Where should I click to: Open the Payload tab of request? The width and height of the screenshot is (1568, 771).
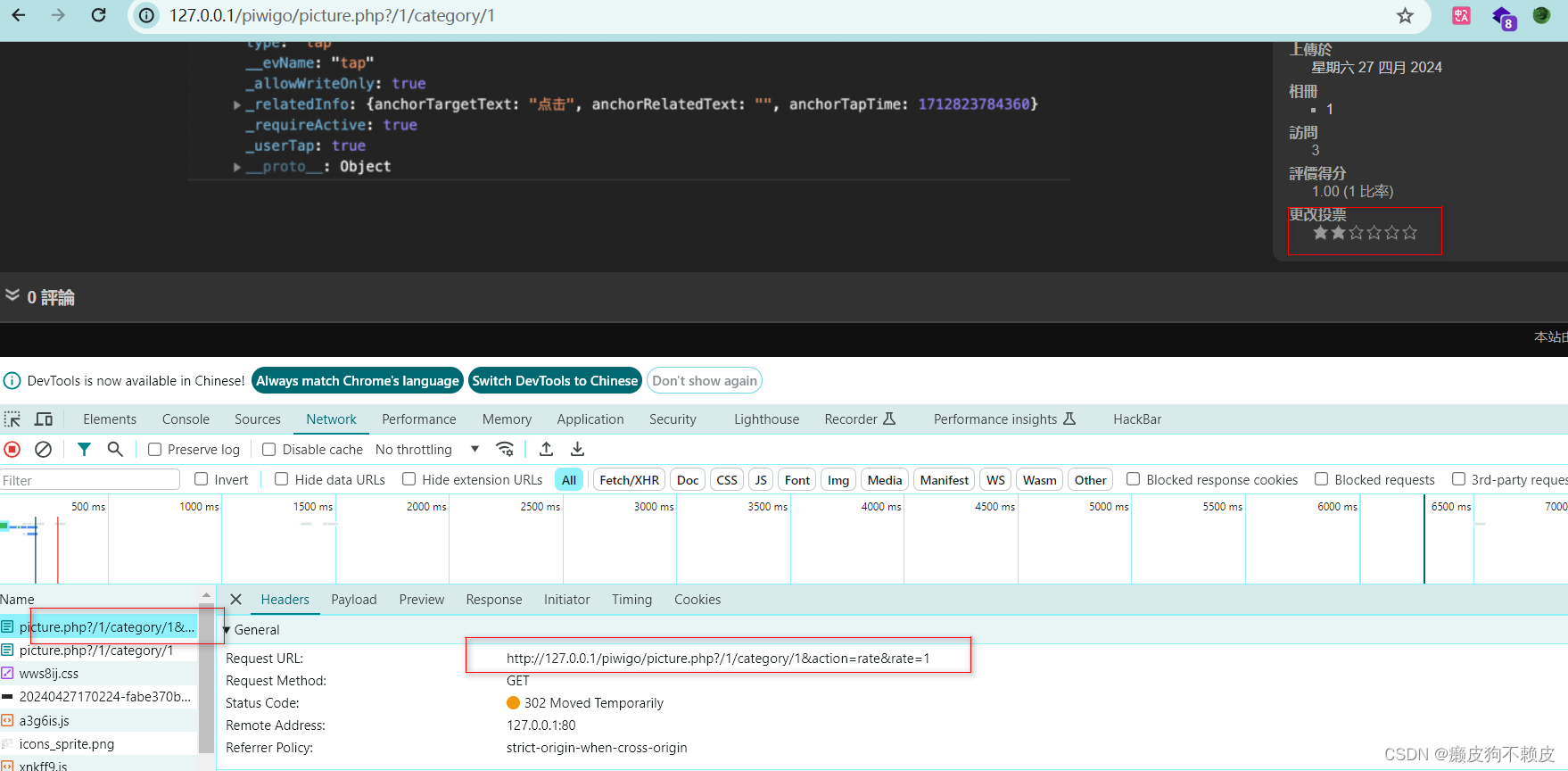354,600
